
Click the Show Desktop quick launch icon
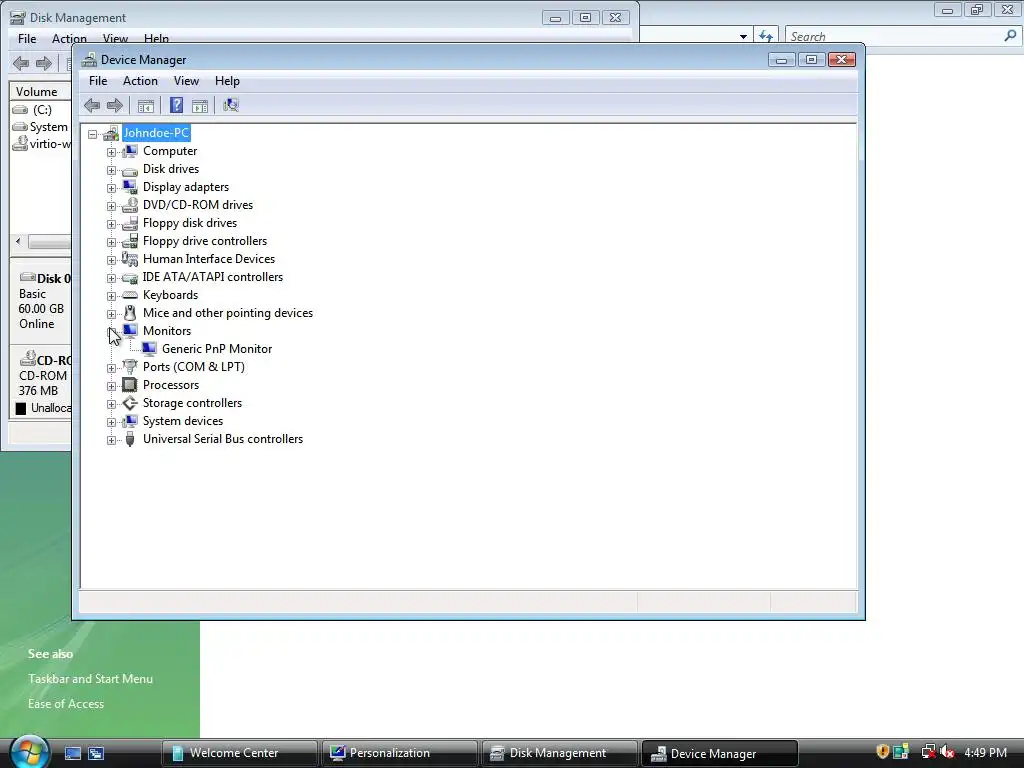coord(72,754)
